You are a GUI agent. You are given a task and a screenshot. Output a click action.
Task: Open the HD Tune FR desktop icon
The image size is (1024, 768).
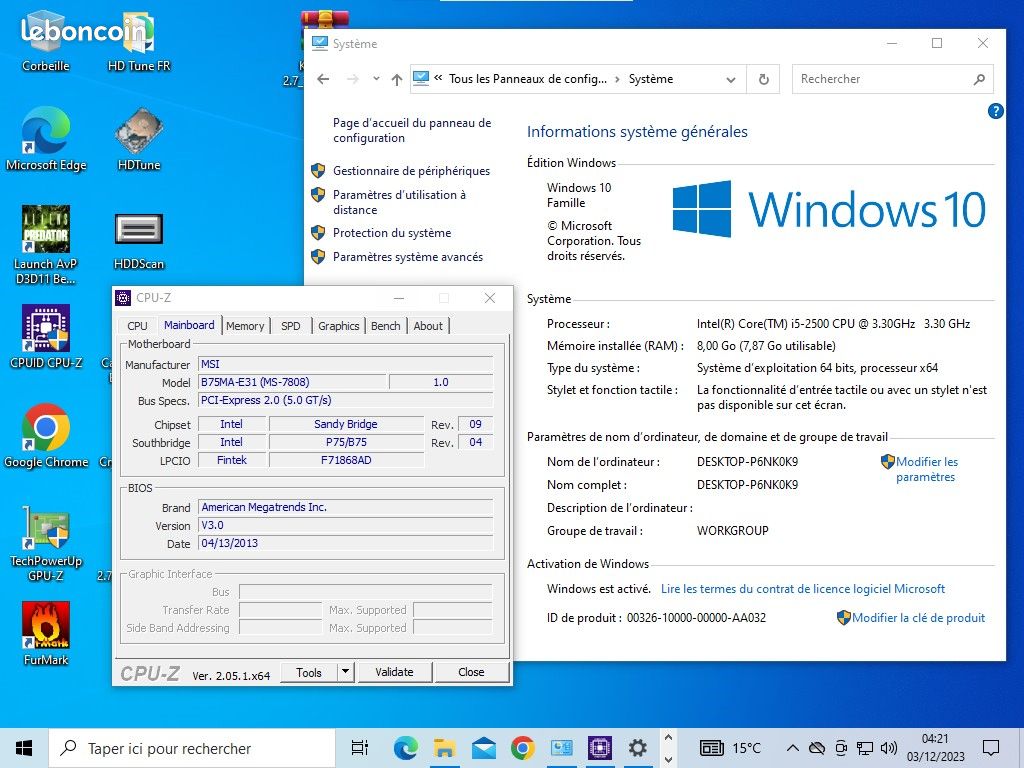pos(138,40)
